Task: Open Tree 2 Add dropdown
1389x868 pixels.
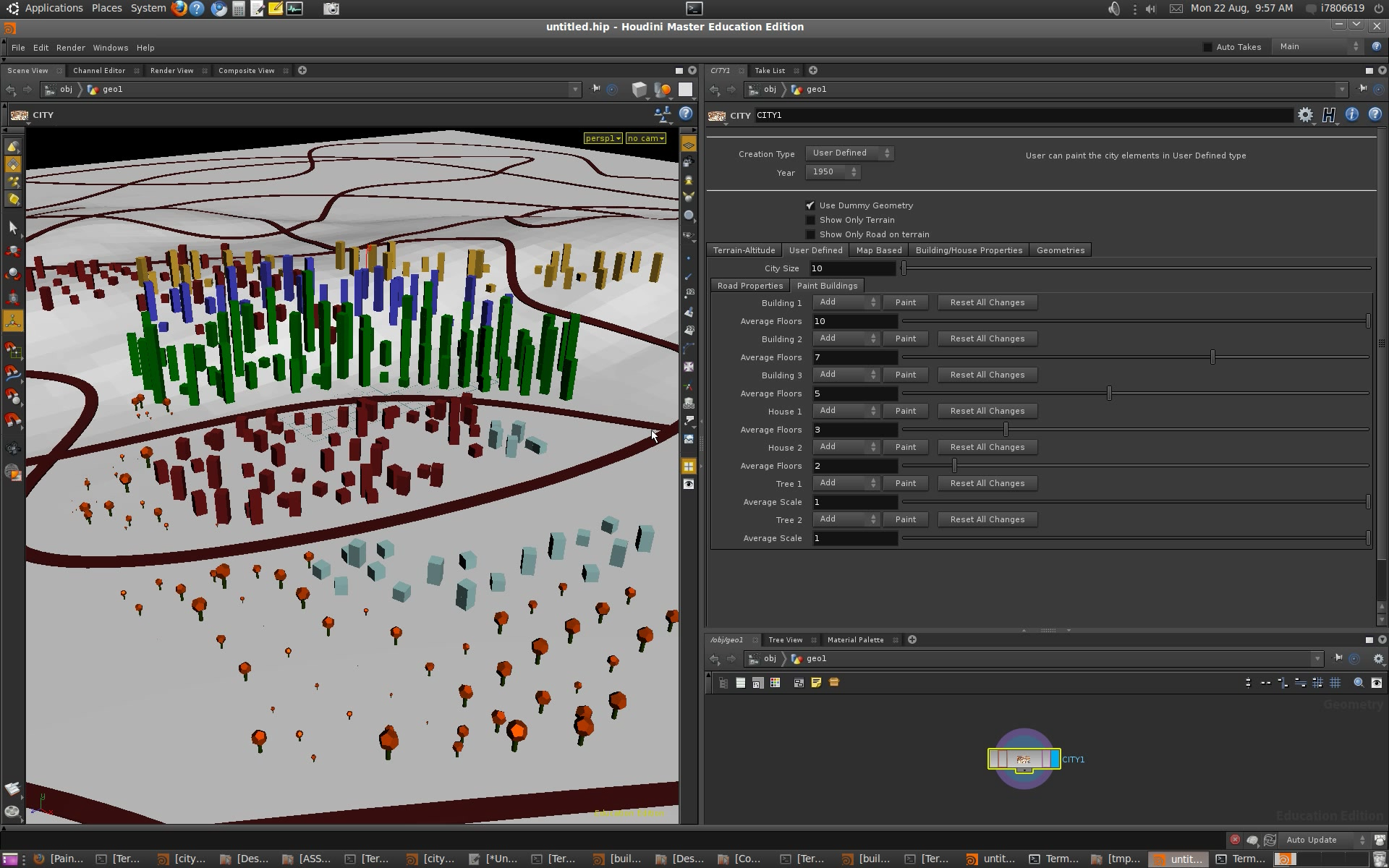Action: pos(846,519)
